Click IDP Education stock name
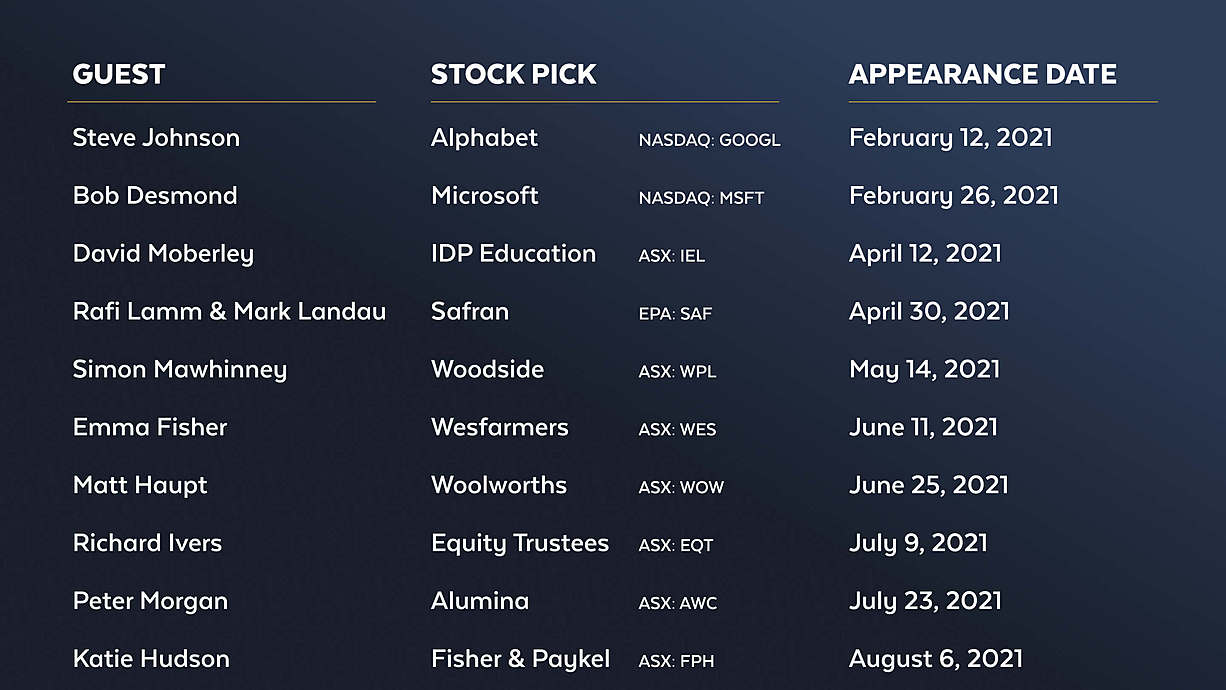 click(513, 254)
